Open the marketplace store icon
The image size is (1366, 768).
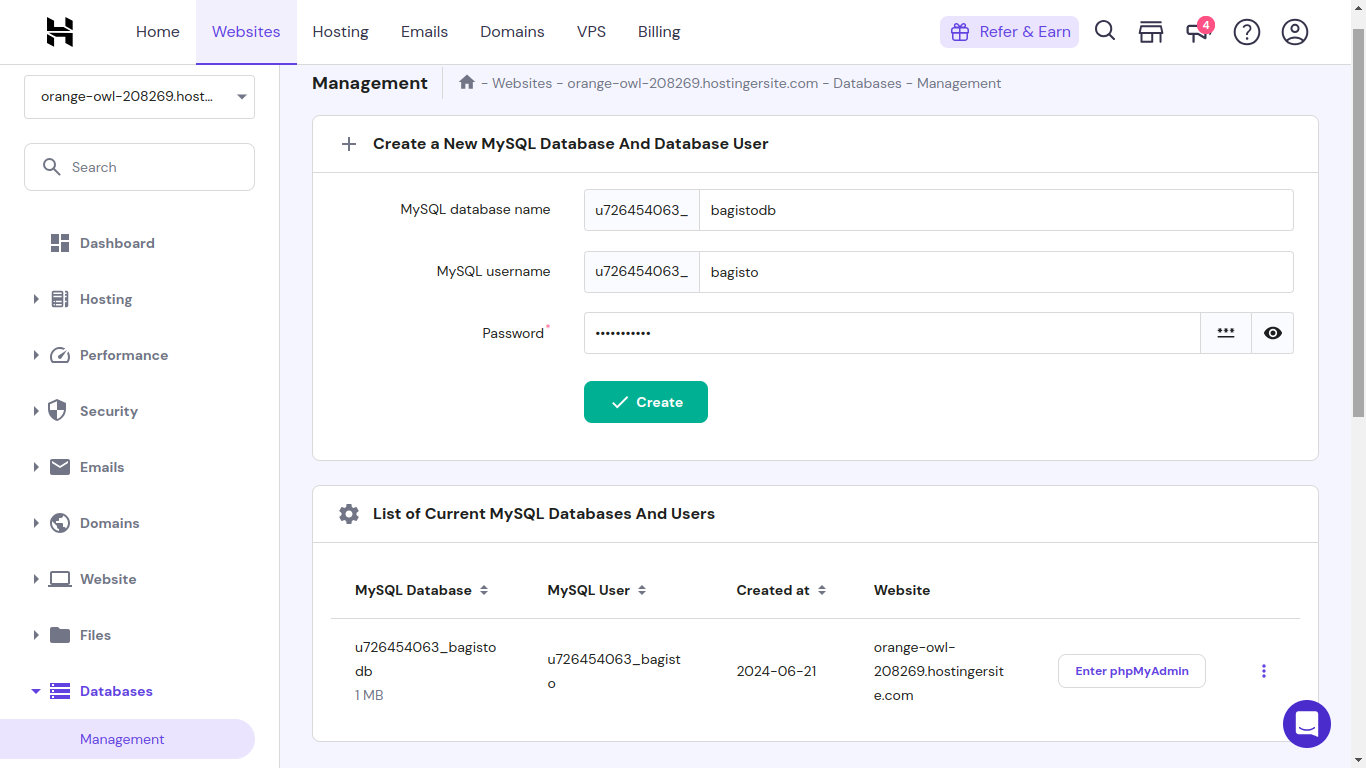coord(1151,32)
